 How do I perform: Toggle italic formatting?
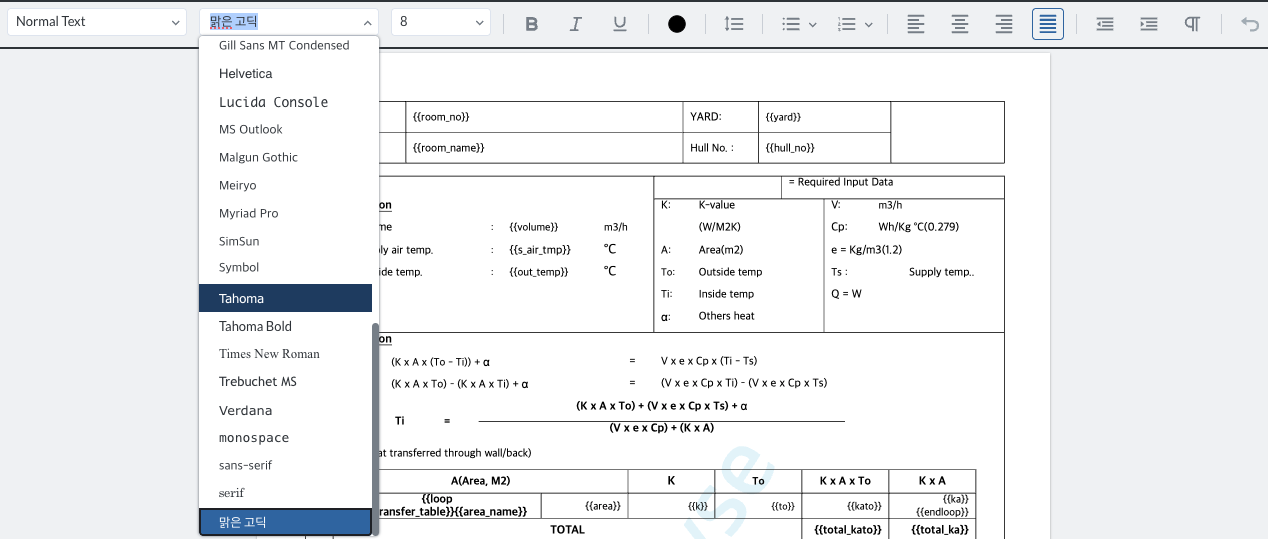click(x=576, y=24)
